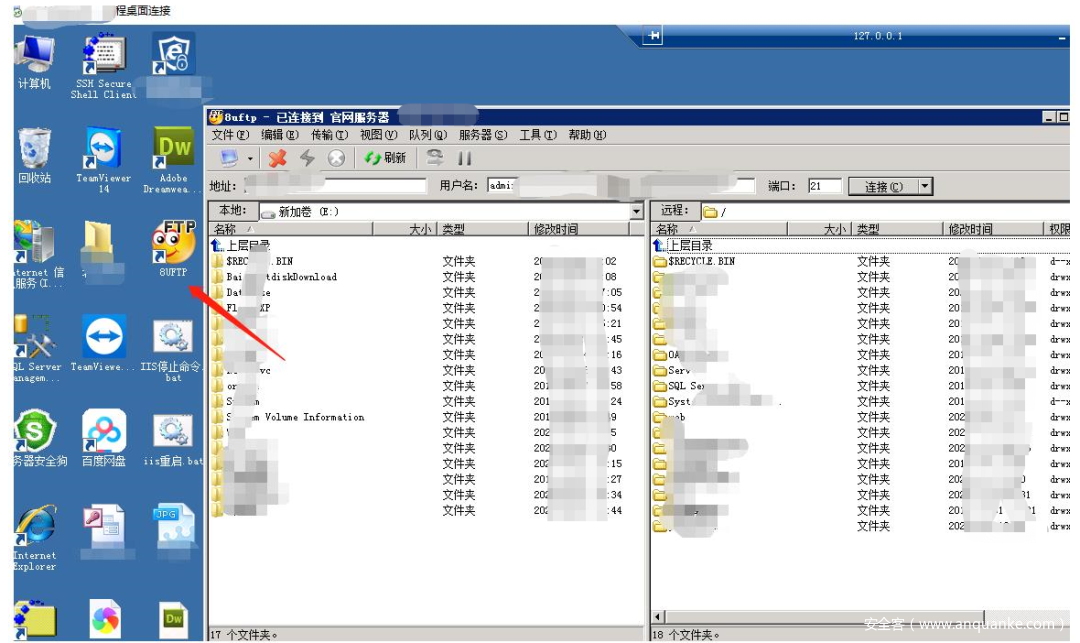
Task: Open the IIS停止命令.bat file icon
Action: (x=172, y=350)
